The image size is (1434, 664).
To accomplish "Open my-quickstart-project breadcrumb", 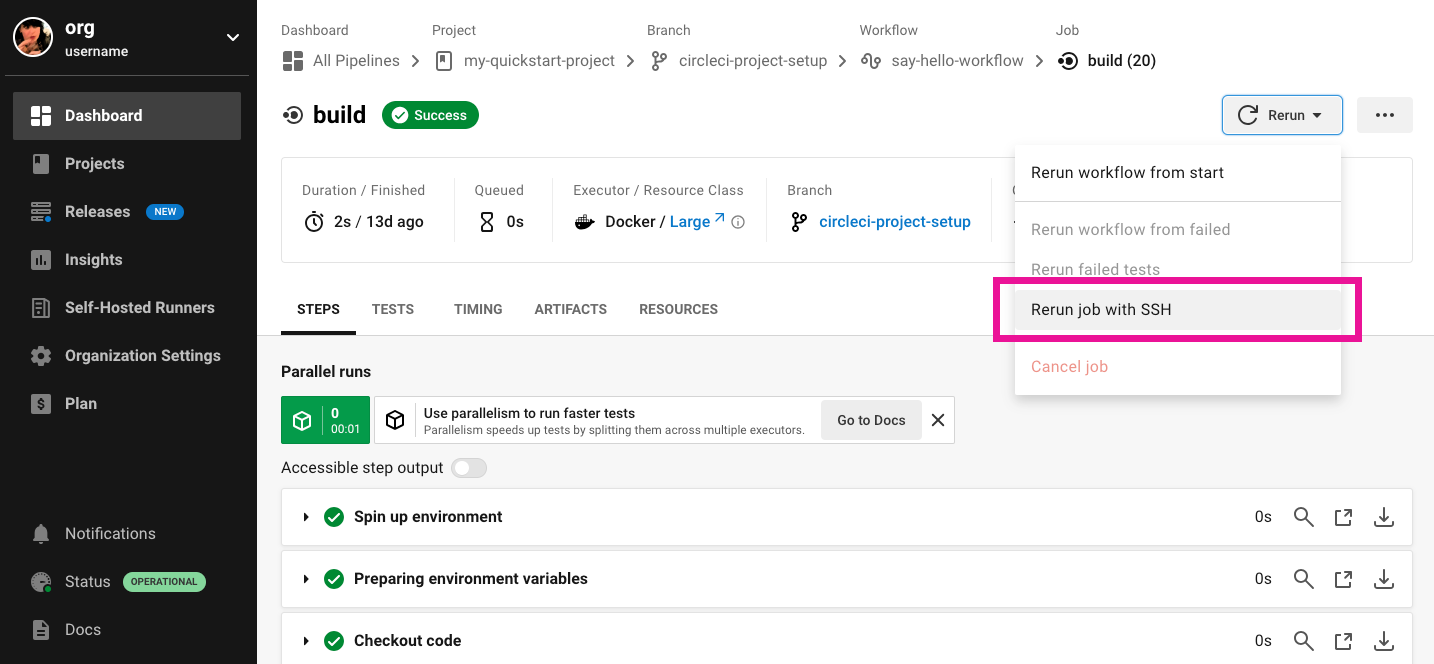I will [x=526, y=61].
